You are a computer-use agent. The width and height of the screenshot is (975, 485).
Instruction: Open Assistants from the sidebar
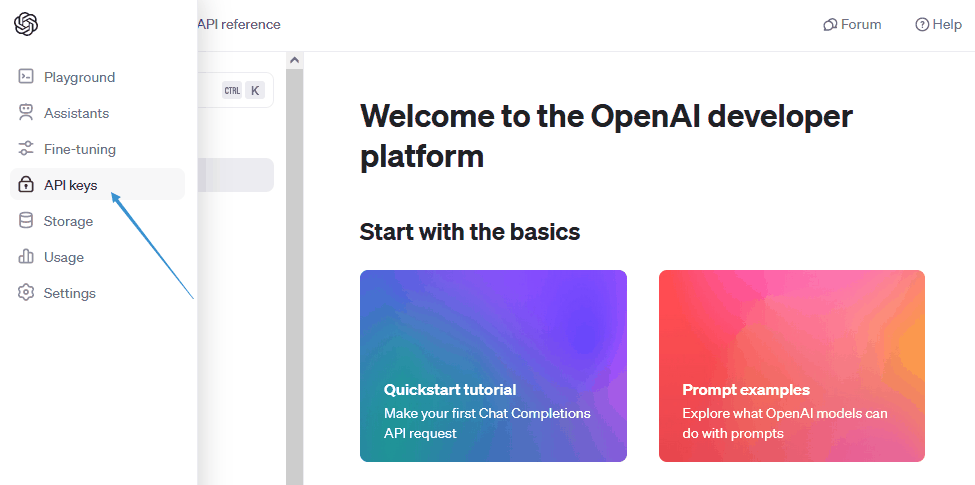click(x=98, y=113)
